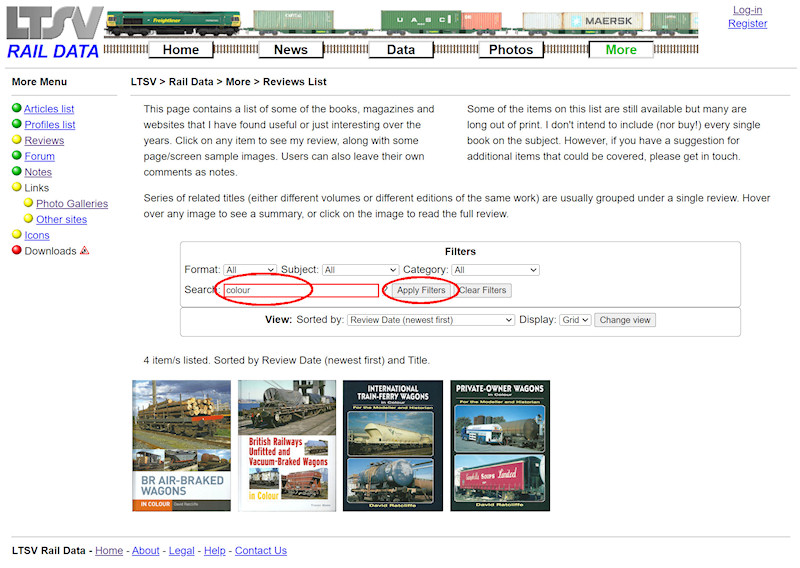Screen dimensions: 800x568
Task: Open the Log-in link
Action: tap(747, 10)
